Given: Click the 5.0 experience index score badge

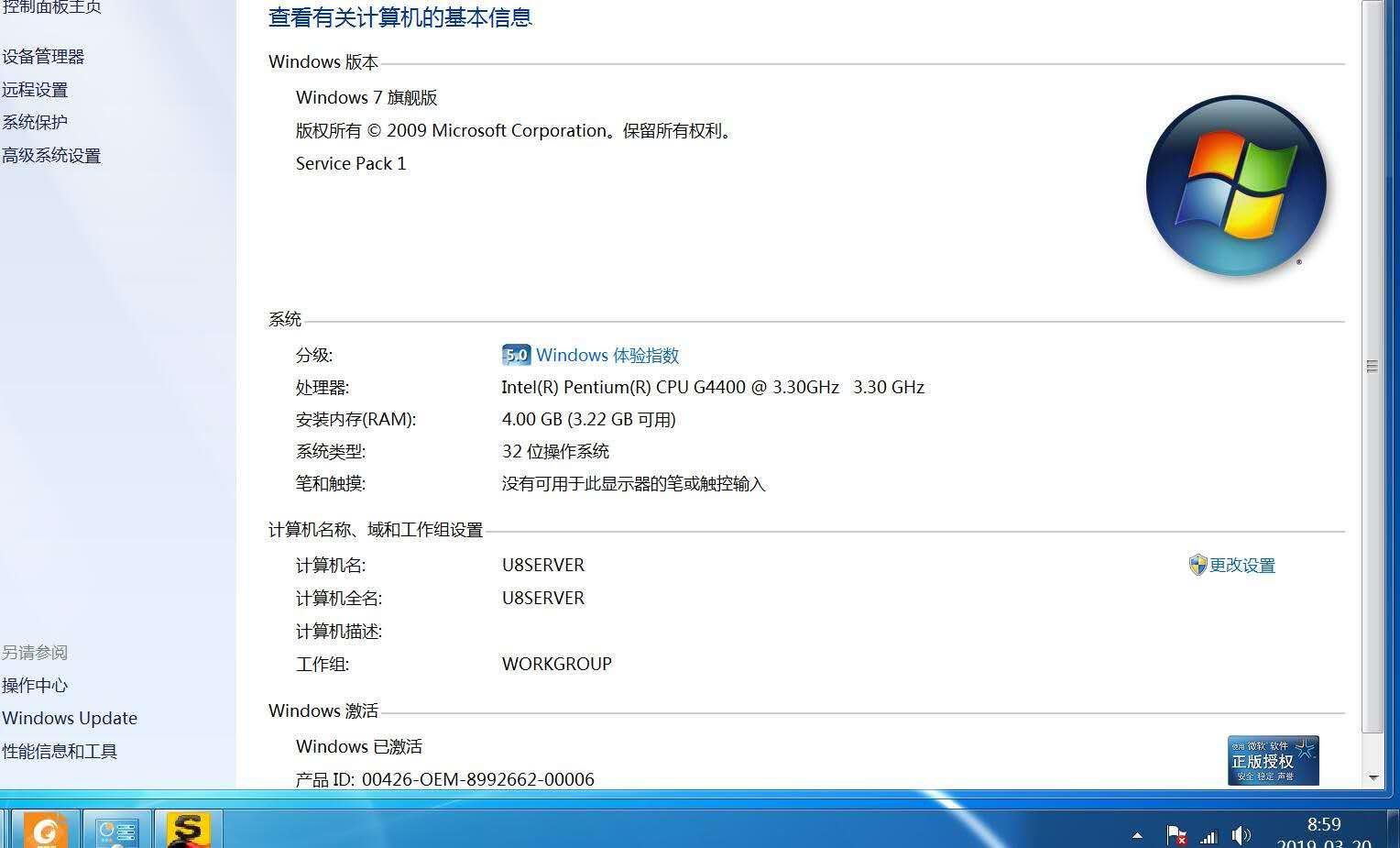Looking at the screenshot, I should click(517, 355).
